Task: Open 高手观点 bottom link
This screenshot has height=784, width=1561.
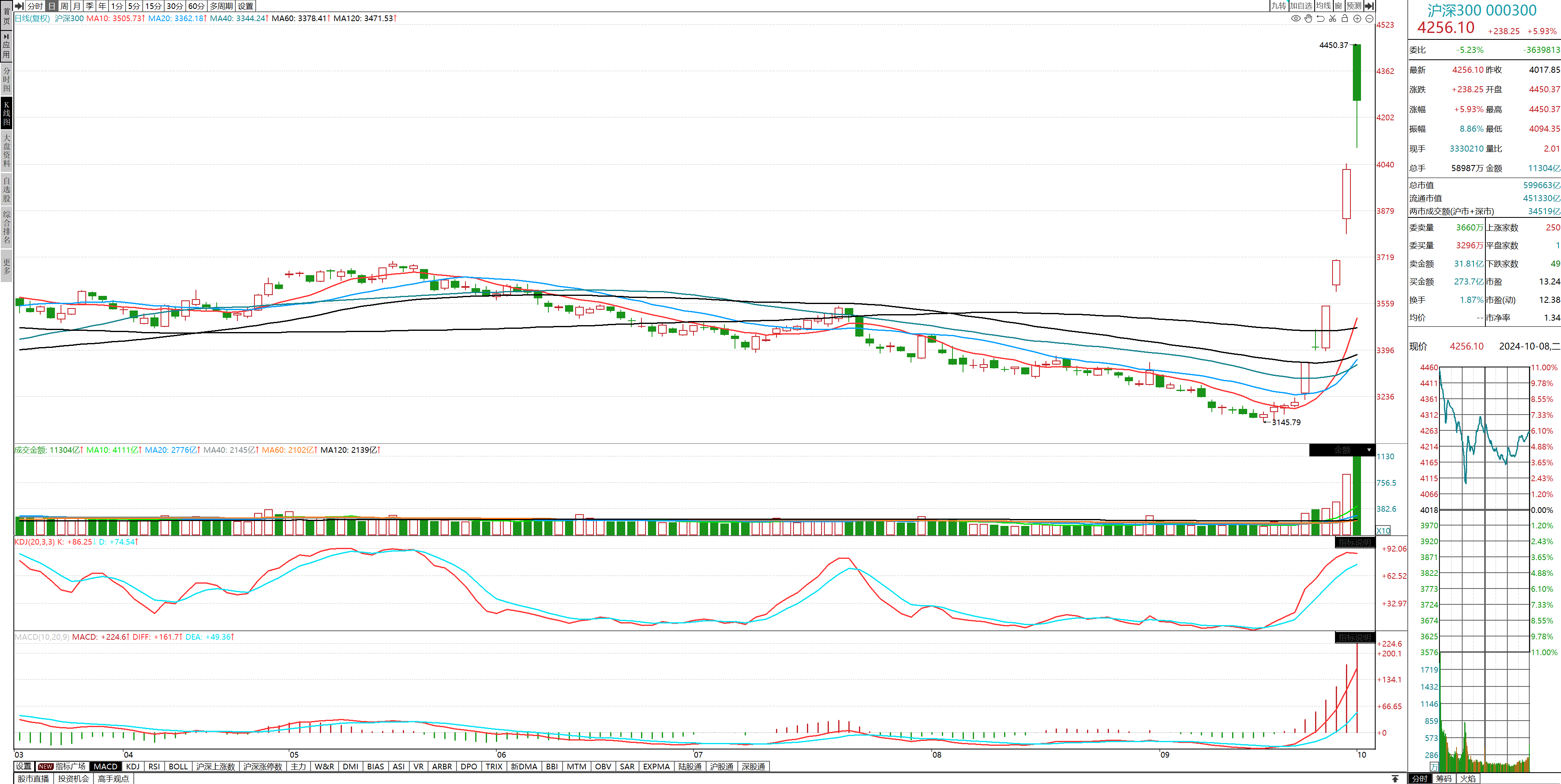Action: point(113,779)
